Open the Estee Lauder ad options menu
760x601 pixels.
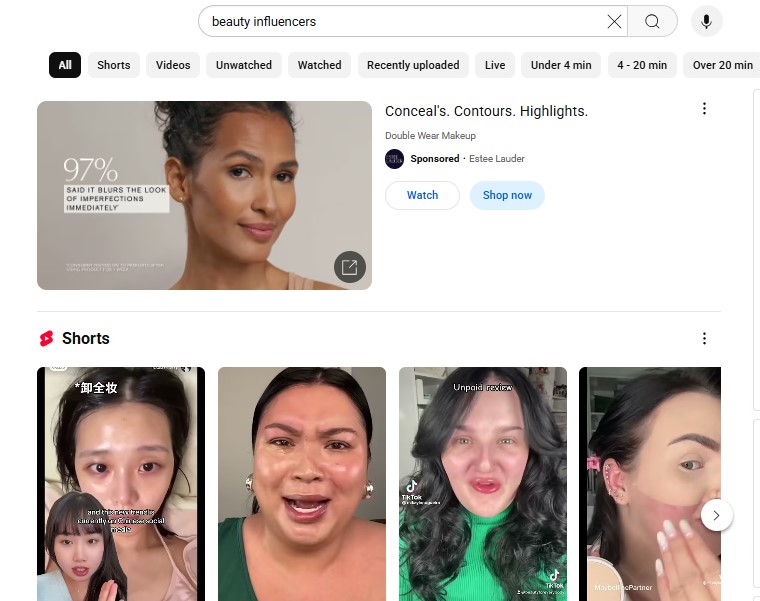704,109
